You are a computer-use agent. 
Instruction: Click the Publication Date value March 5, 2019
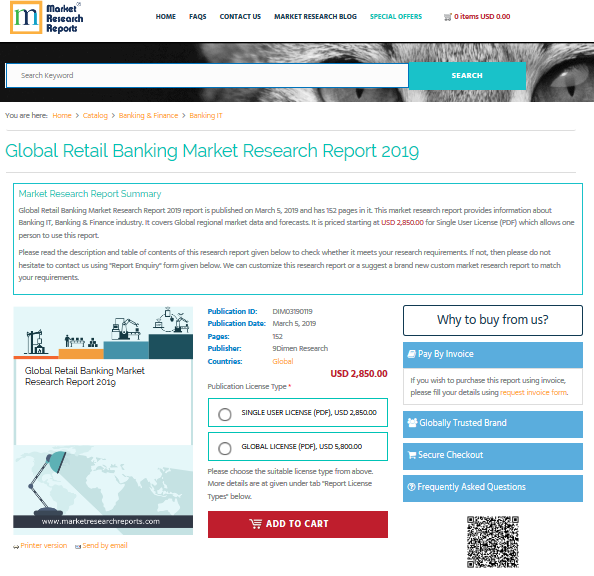[294, 324]
